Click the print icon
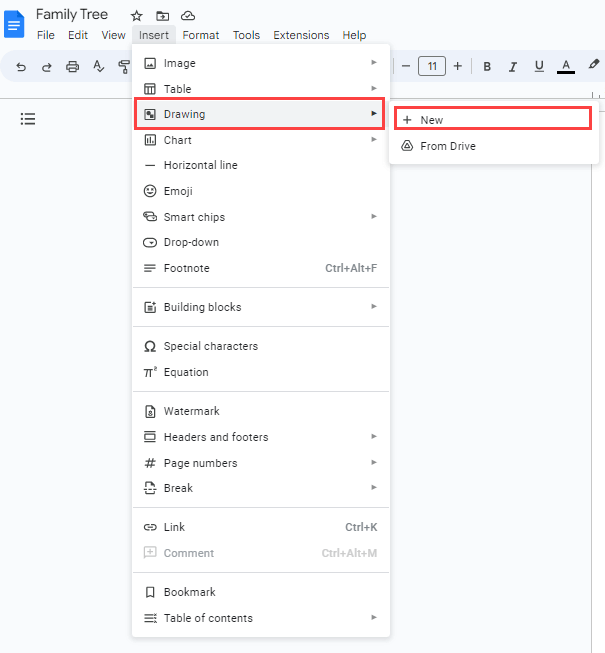Image resolution: width=605 pixels, height=653 pixels. click(72, 66)
